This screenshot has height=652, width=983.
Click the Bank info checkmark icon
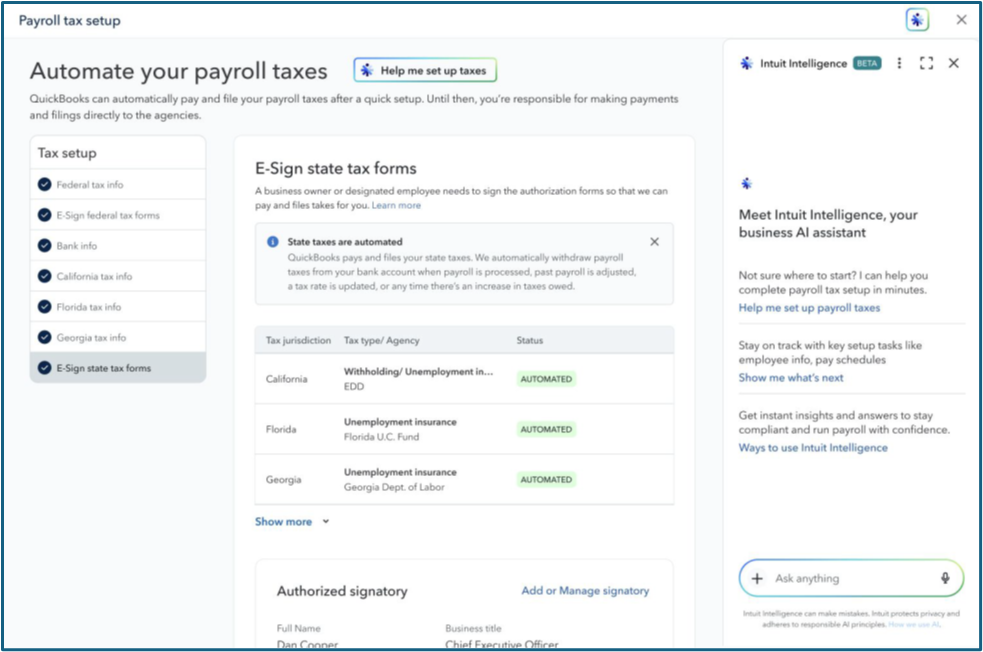pos(44,246)
